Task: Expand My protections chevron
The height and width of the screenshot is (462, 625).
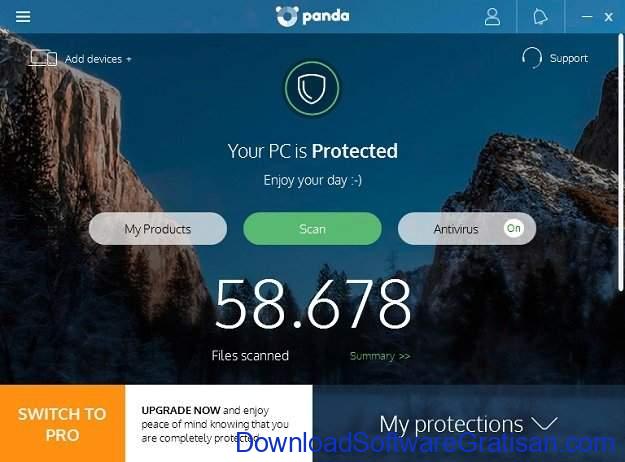Action: 545,424
